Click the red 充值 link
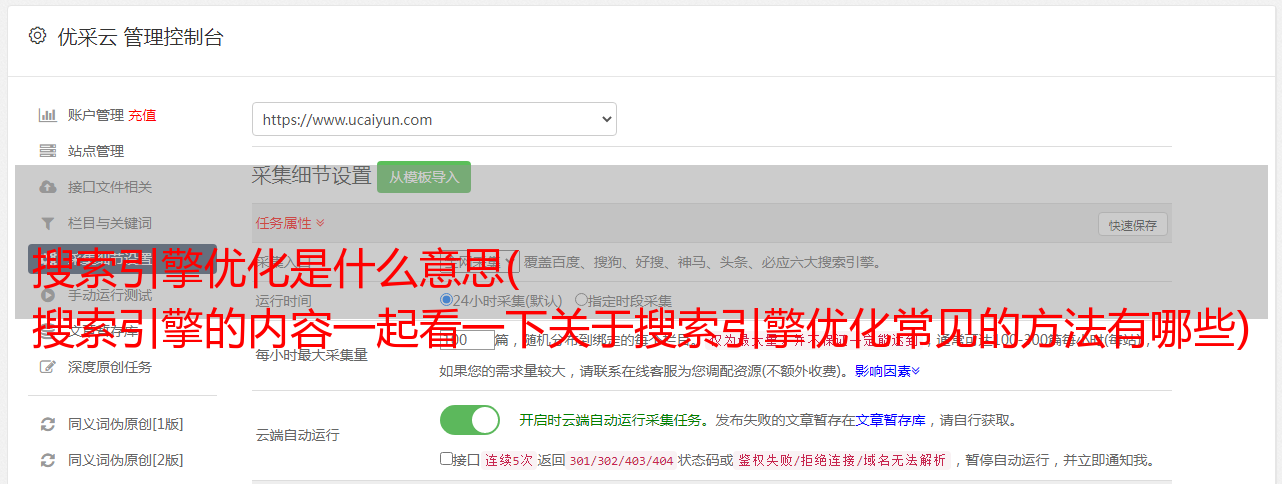1282x484 pixels. [x=142, y=115]
